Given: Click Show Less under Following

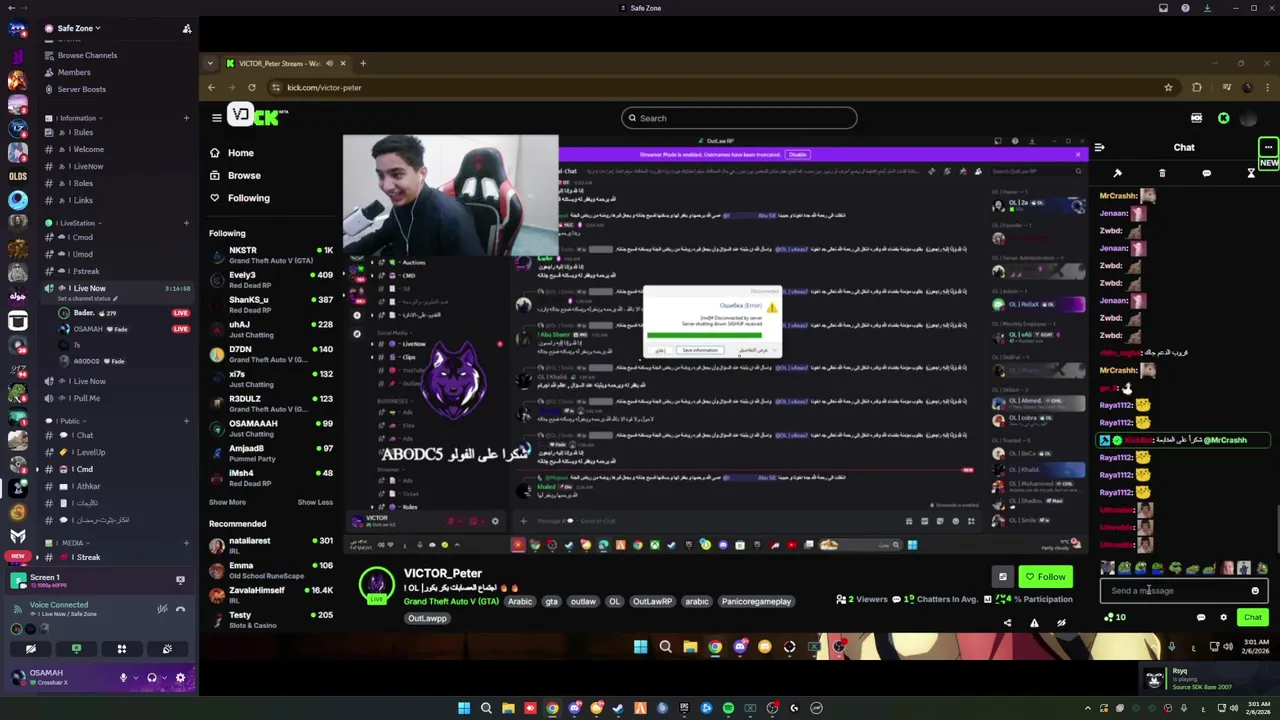Looking at the screenshot, I should pos(315,502).
